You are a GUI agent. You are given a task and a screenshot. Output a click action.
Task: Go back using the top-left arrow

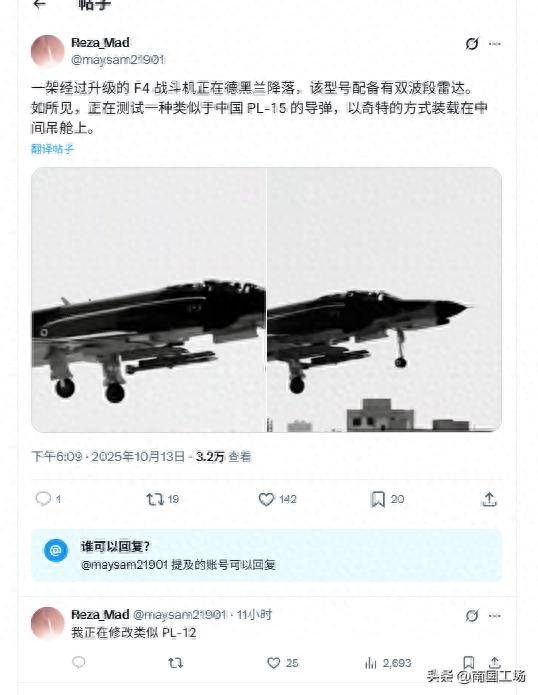coord(40,4)
